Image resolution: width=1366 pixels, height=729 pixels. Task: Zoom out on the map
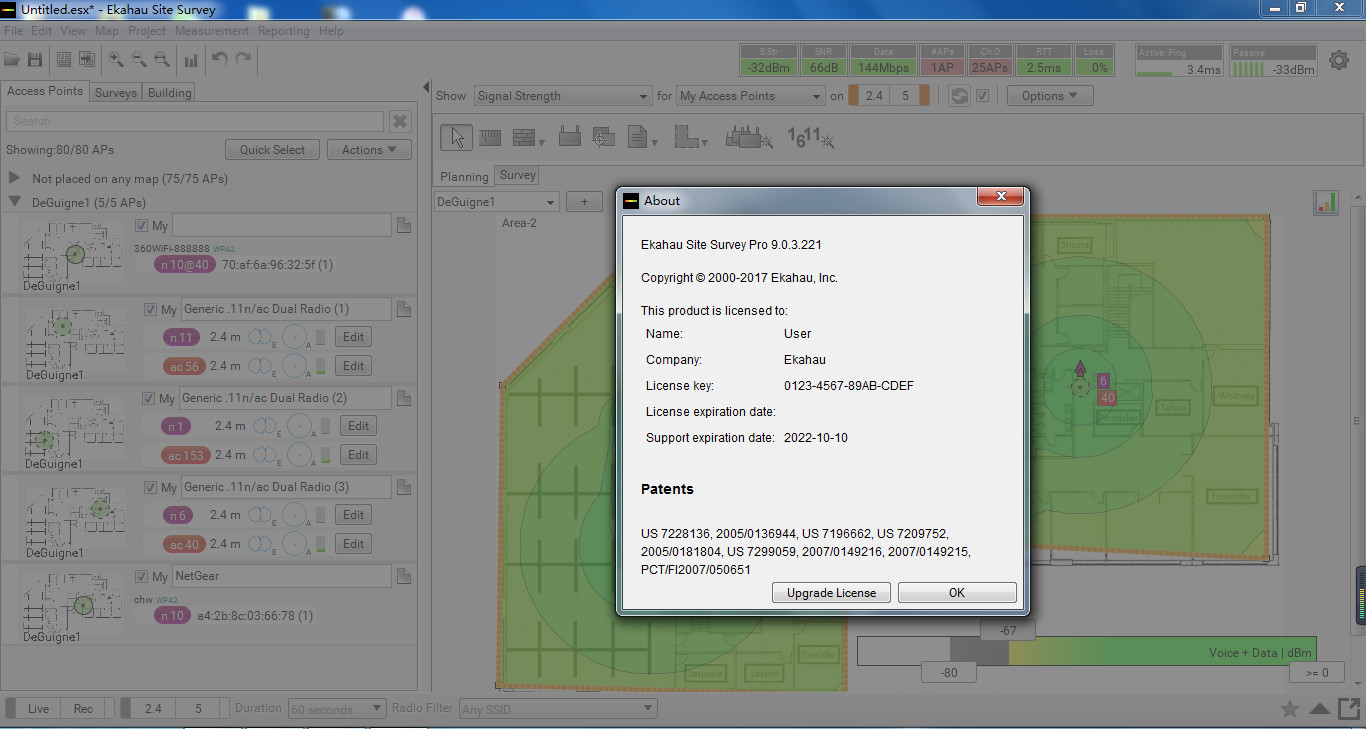click(139, 59)
